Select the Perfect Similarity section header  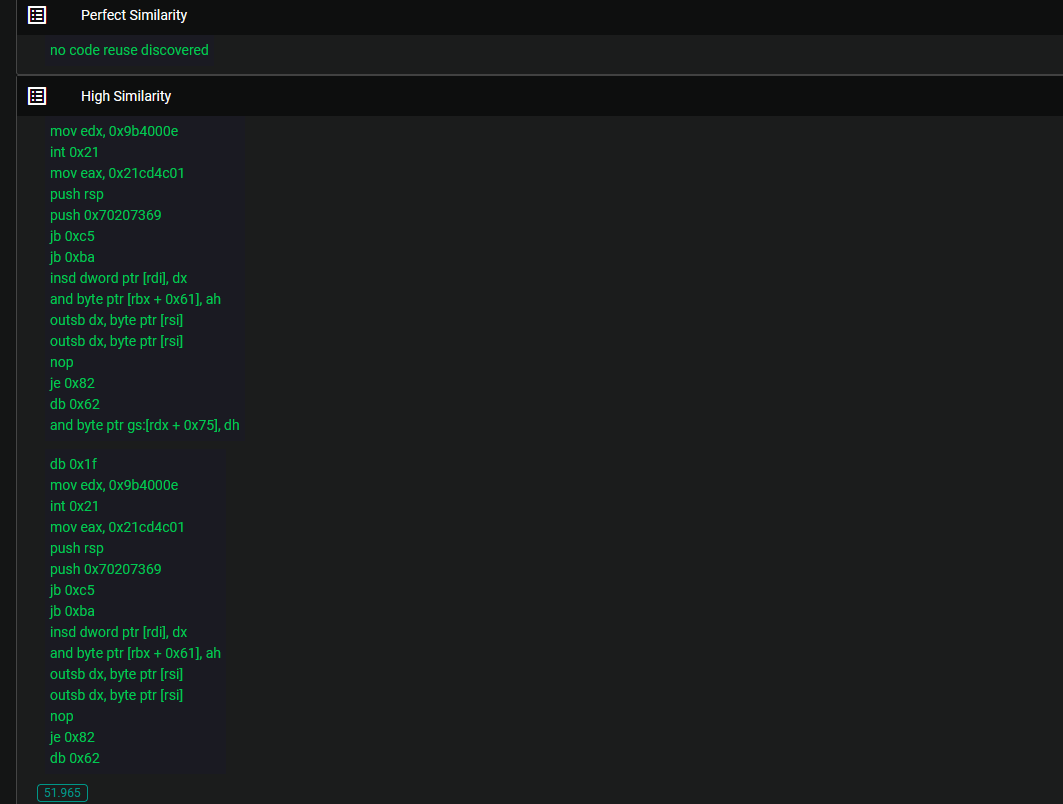pyautogui.click(x=540, y=16)
